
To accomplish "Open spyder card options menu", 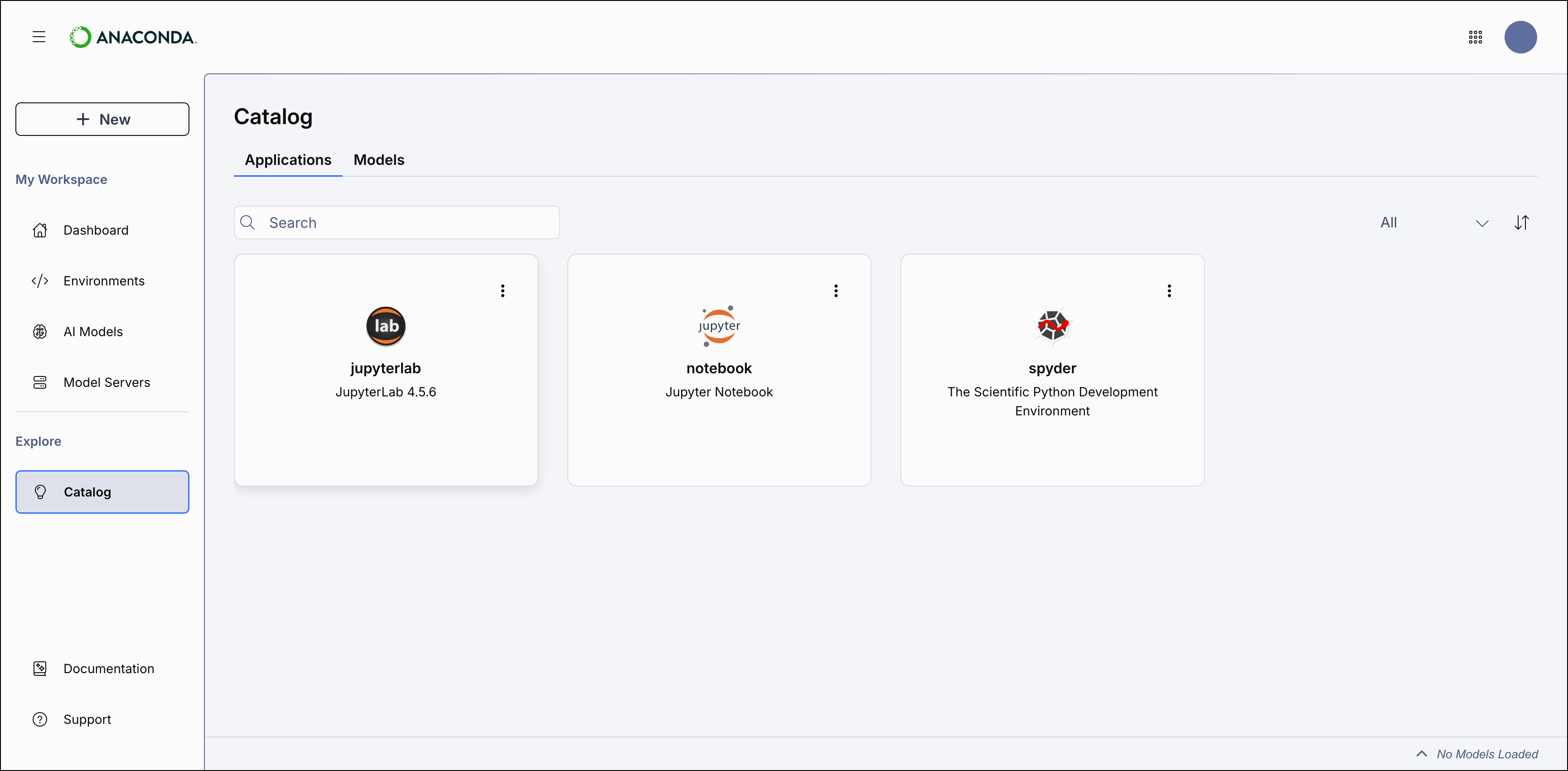I will pos(1169,291).
